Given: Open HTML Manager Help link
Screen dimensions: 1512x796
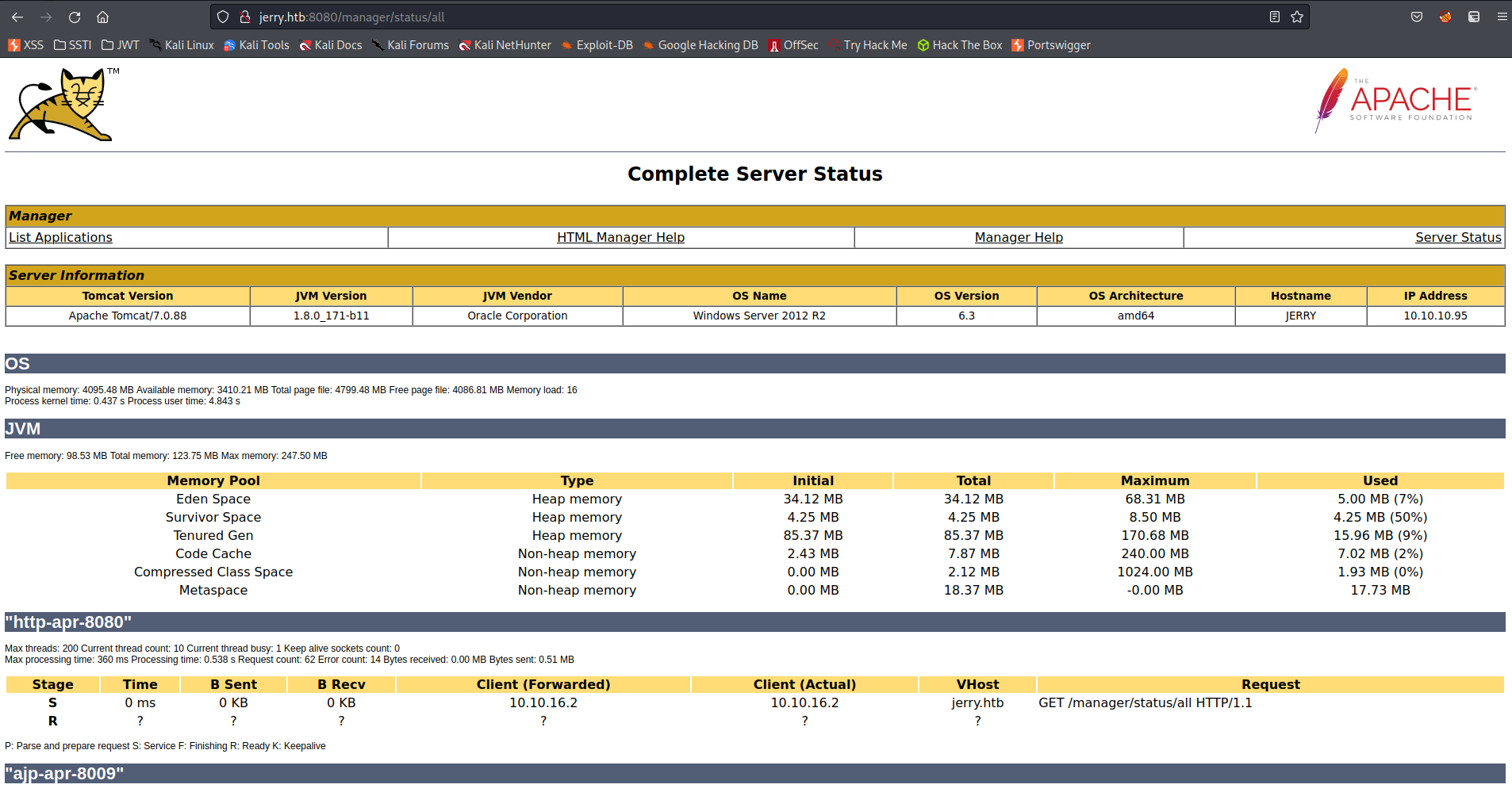Looking at the screenshot, I should point(620,237).
